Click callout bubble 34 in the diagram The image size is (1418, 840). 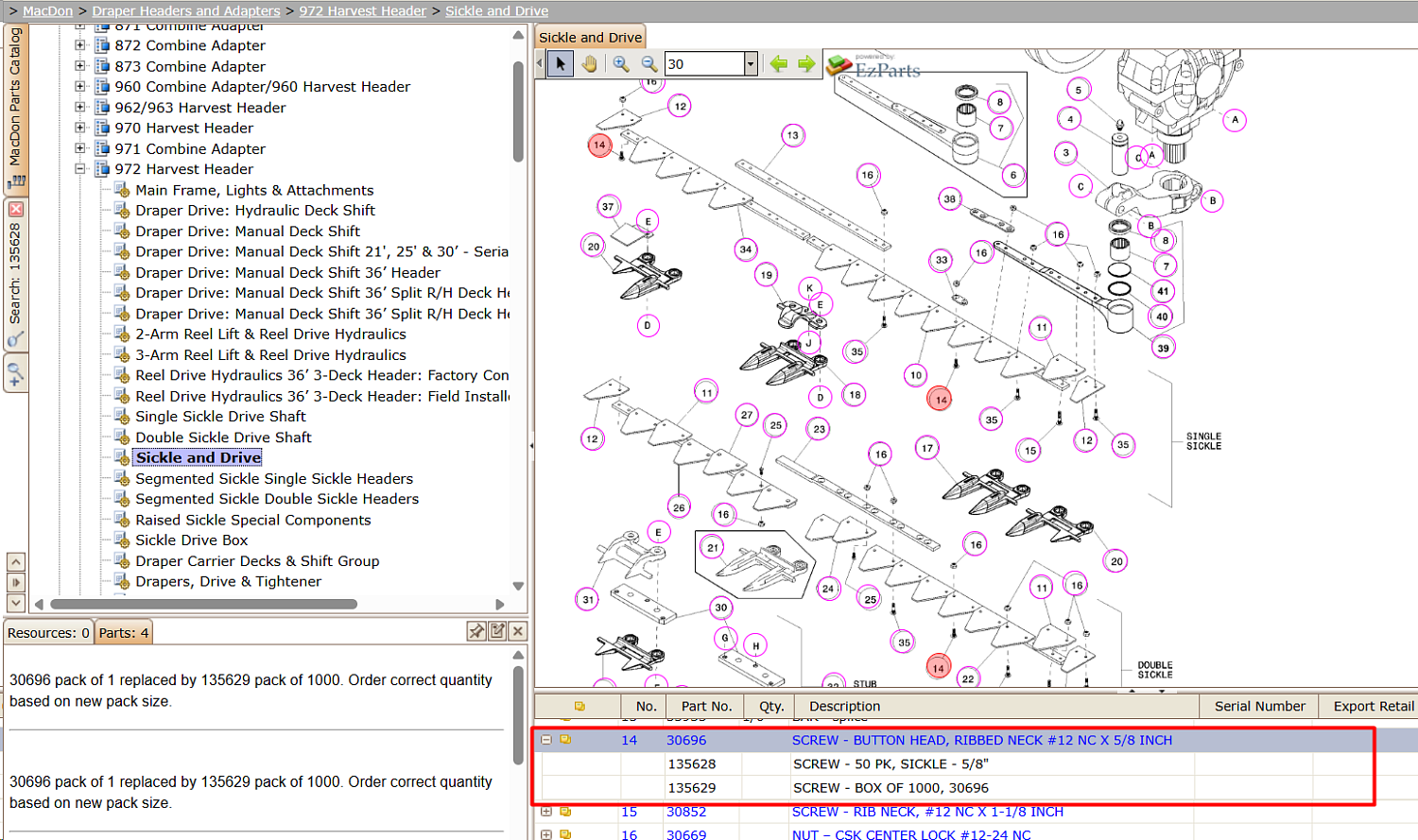coord(746,249)
